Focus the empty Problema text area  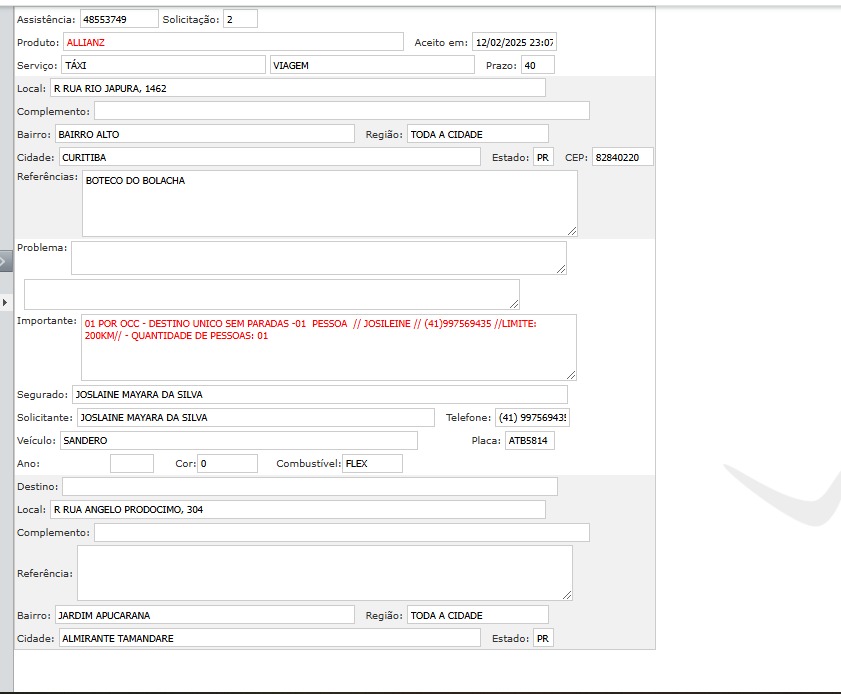coord(319,258)
